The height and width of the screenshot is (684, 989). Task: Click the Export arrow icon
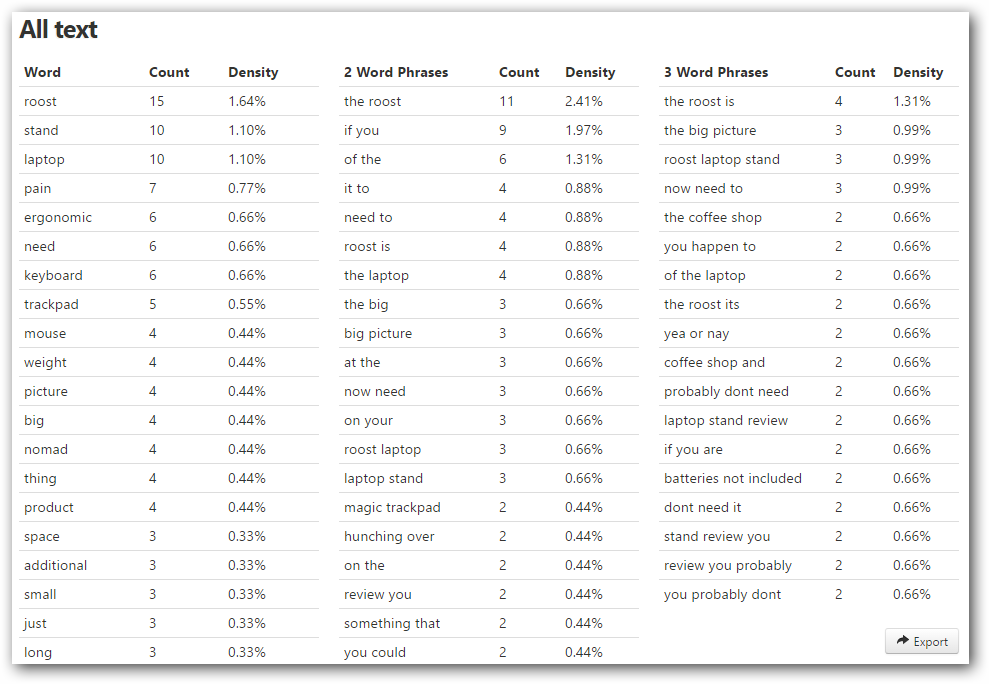point(903,640)
